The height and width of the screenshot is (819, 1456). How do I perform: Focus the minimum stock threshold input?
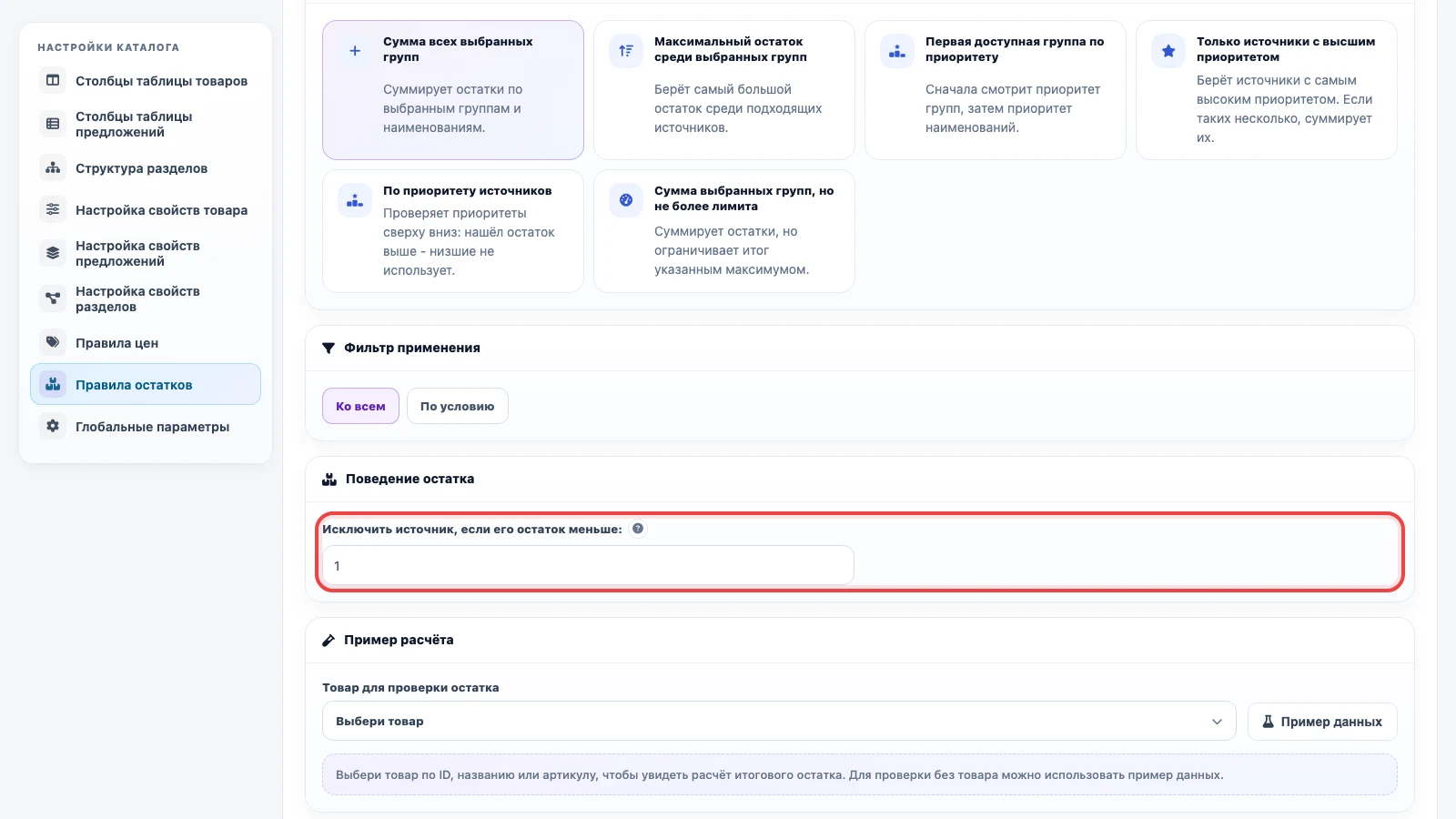(x=588, y=566)
